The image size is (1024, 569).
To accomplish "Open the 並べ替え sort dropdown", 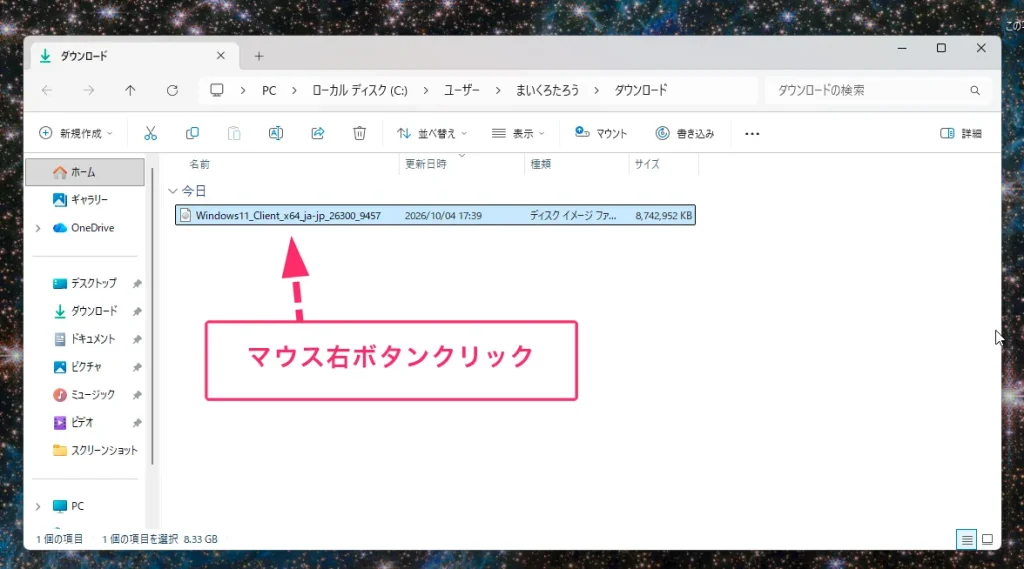I will tap(432, 133).
